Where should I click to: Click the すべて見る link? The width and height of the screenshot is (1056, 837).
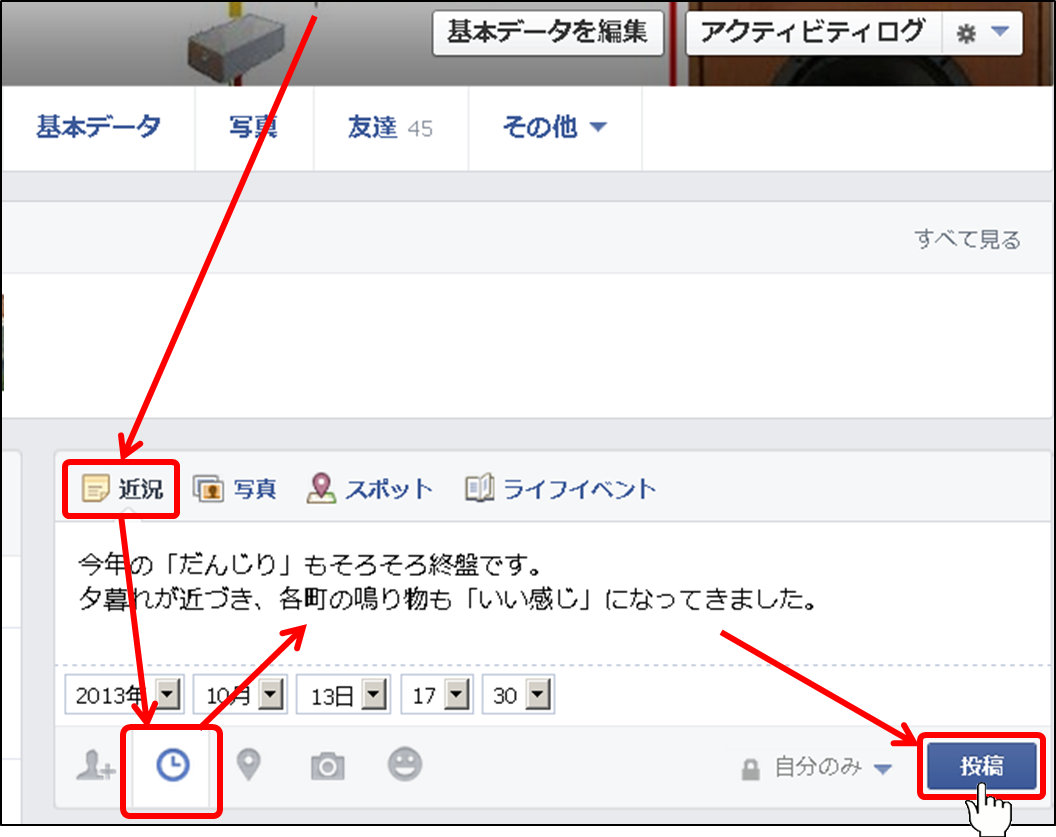[x=967, y=239]
